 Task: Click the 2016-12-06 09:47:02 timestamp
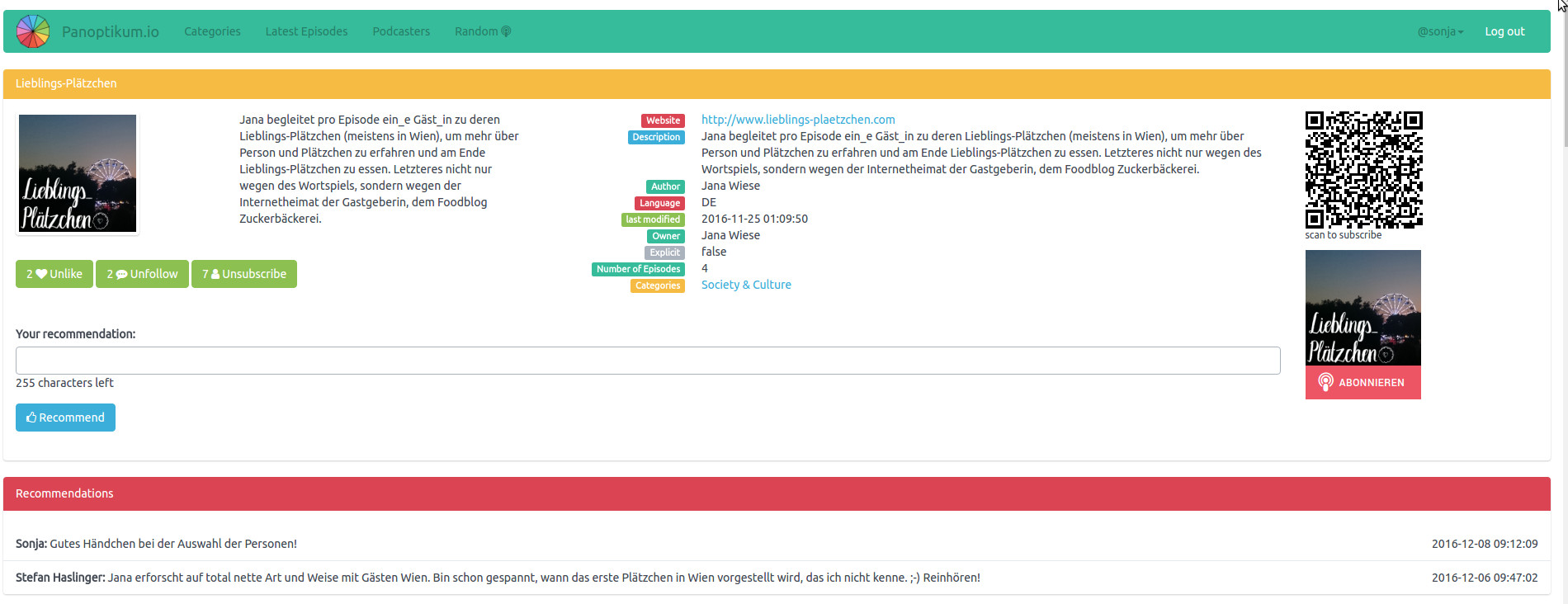[x=1485, y=578]
